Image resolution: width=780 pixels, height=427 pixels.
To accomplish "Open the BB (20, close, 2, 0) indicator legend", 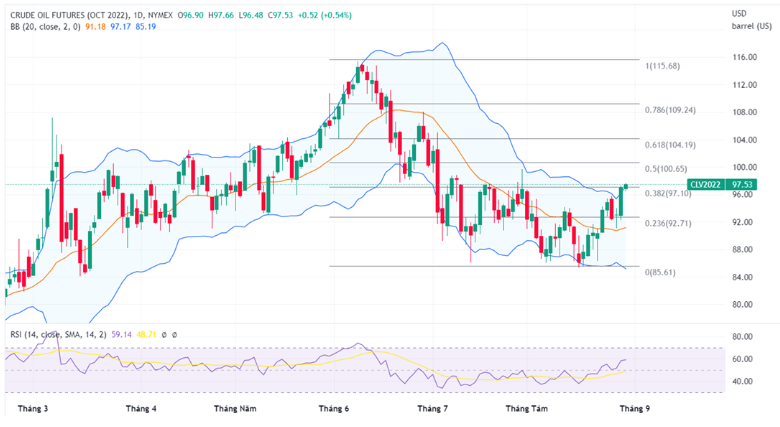I will click(45, 27).
